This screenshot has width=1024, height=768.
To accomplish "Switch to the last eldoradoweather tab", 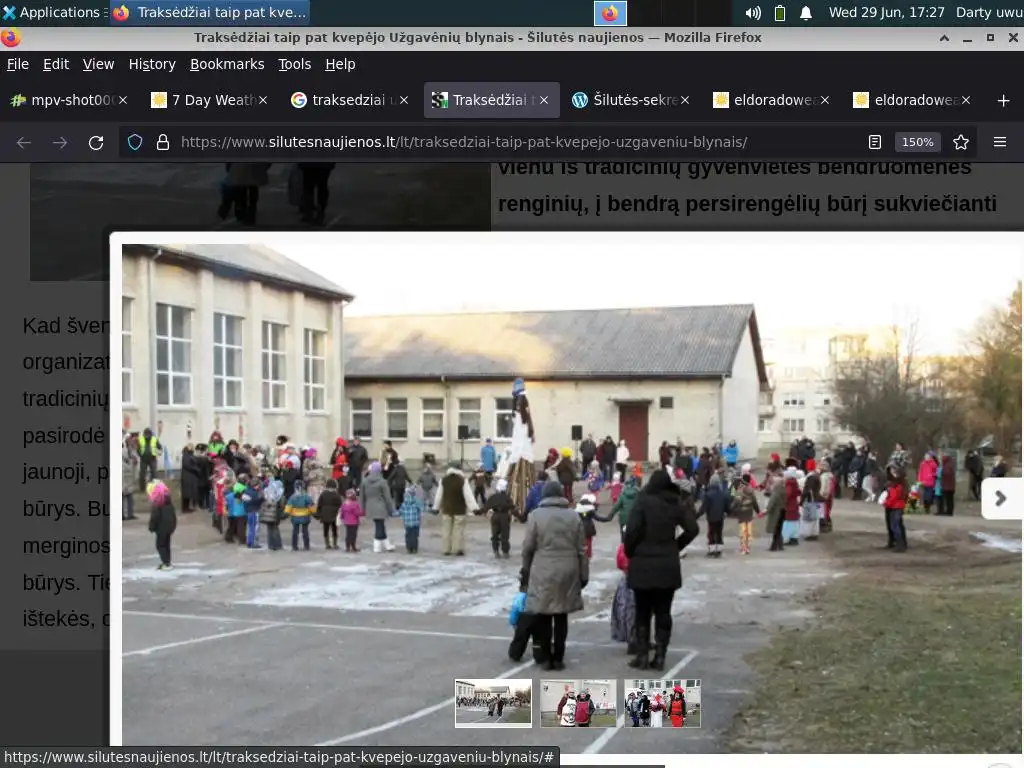I will click(912, 100).
